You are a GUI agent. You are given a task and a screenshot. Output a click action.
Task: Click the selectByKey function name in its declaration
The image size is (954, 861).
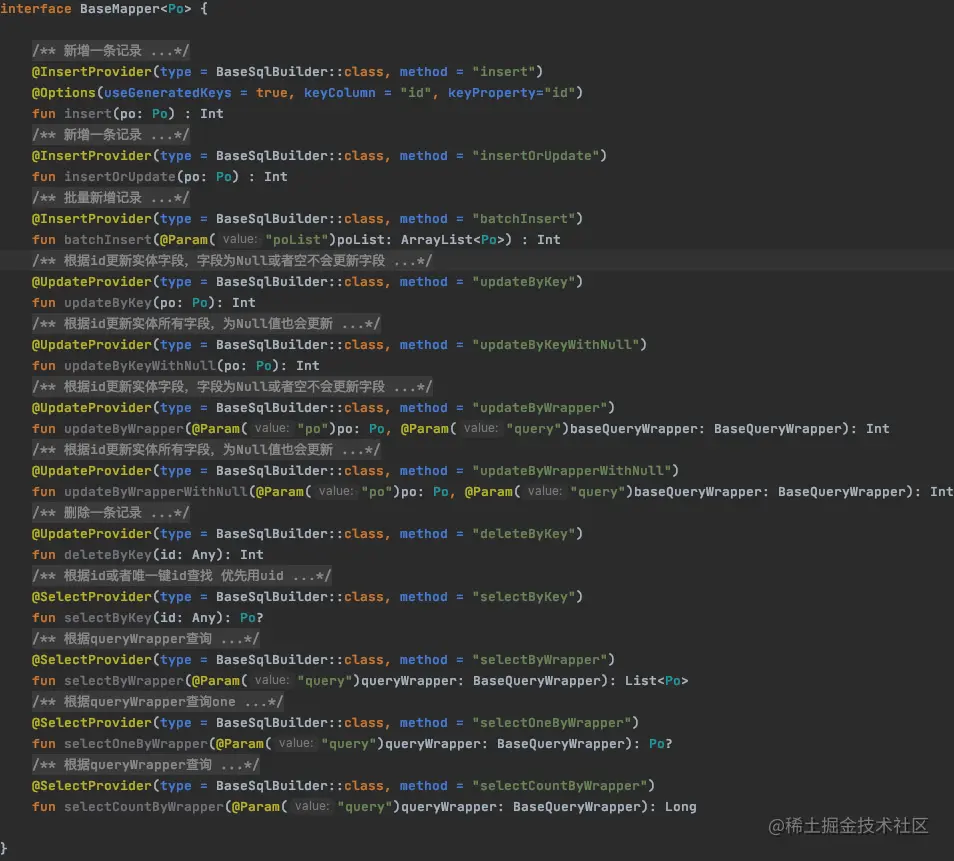108,618
